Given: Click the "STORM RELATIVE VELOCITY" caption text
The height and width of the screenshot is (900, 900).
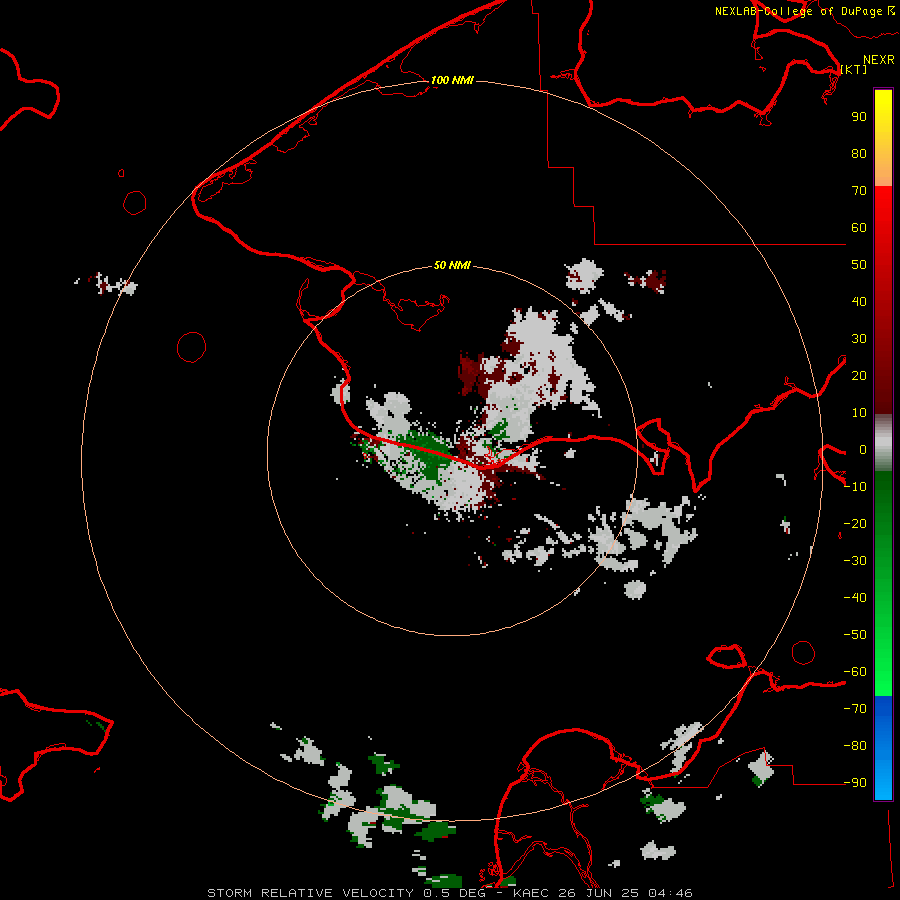Looking at the screenshot, I should (310, 893).
